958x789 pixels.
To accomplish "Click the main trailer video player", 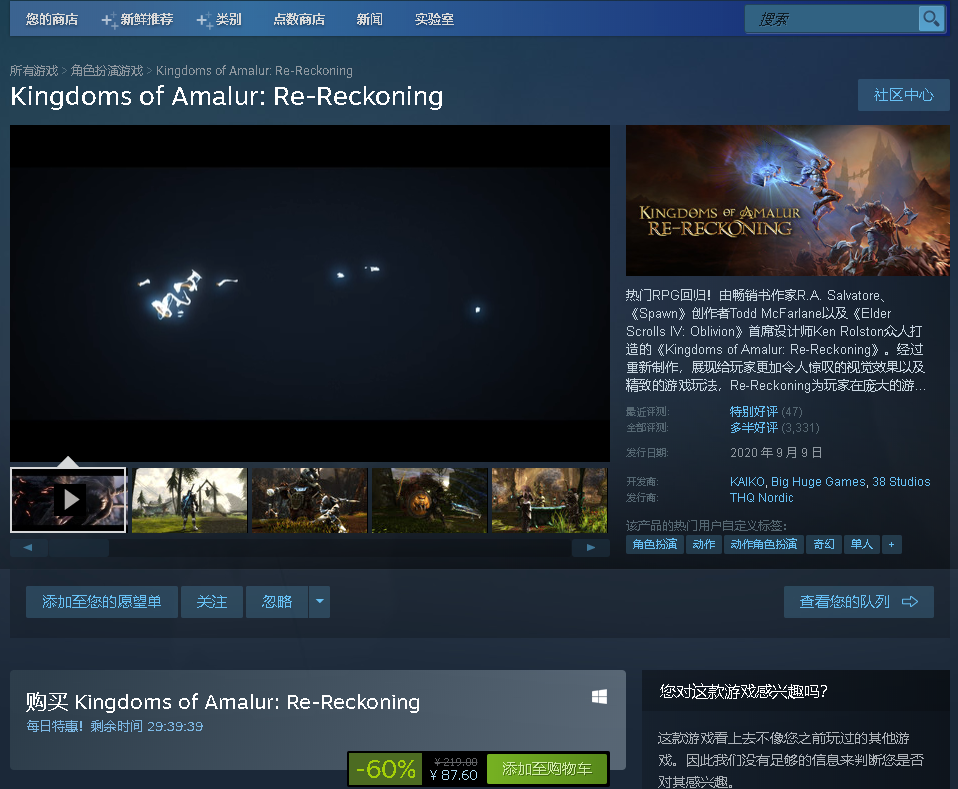I will click(x=310, y=293).
